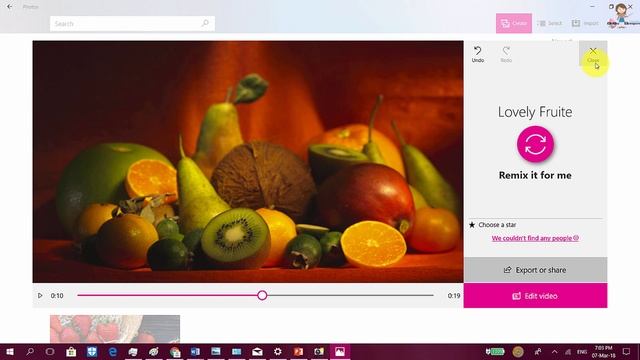
Task: Open the Settings gear on the taskbar
Action: (x=278, y=351)
